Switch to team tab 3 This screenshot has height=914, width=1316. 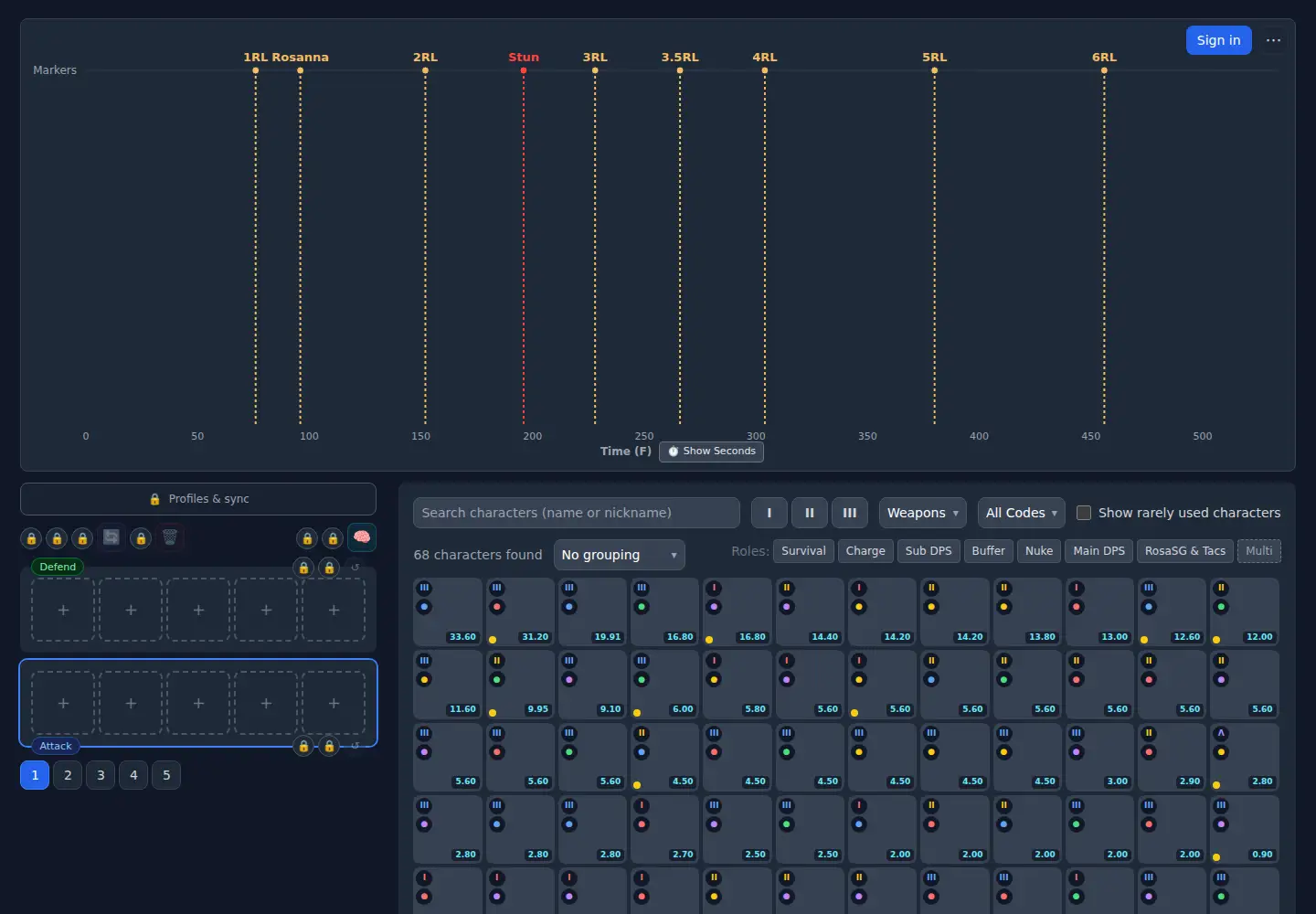(x=101, y=775)
